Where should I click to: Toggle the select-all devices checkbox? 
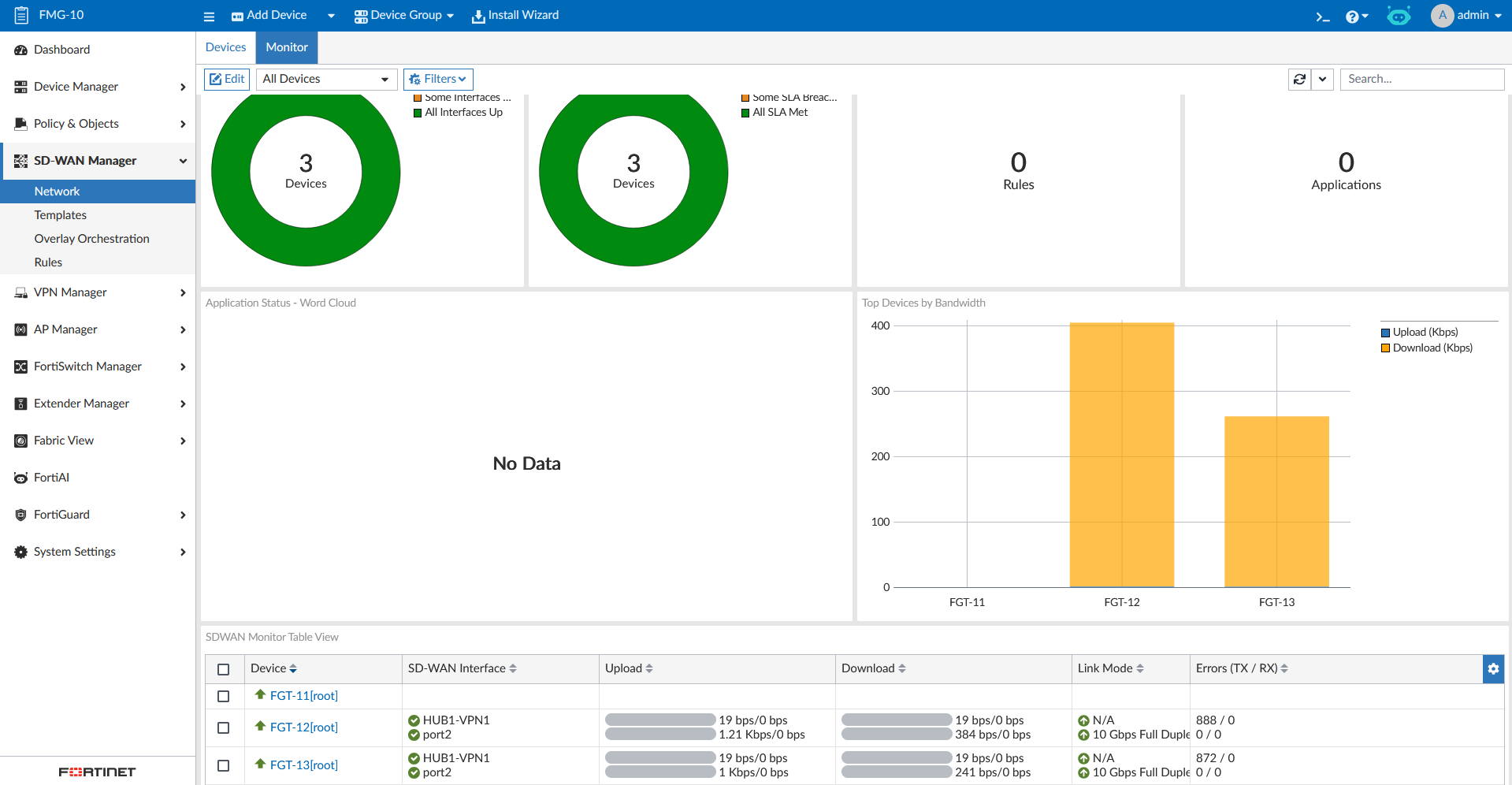pos(224,669)
